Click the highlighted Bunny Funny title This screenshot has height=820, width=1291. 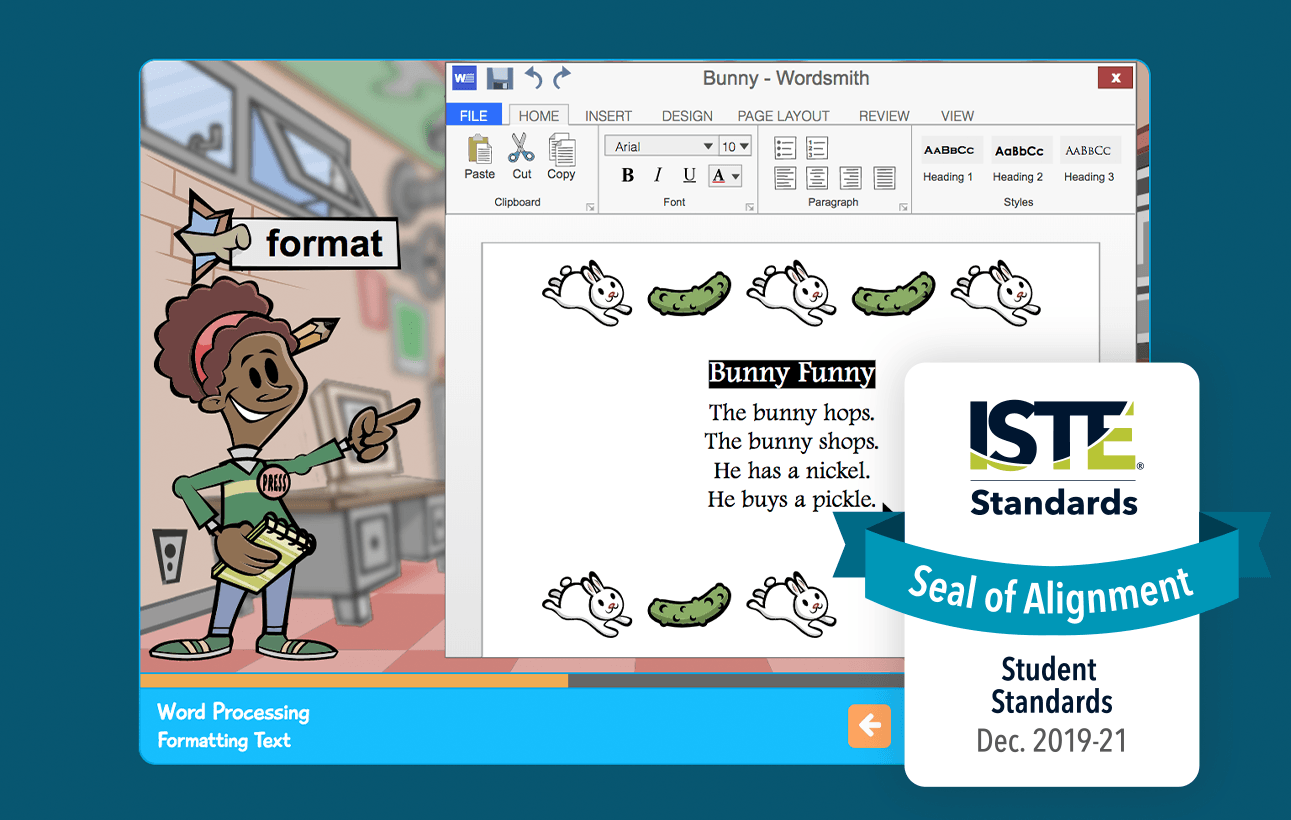(x=792, y=374)
